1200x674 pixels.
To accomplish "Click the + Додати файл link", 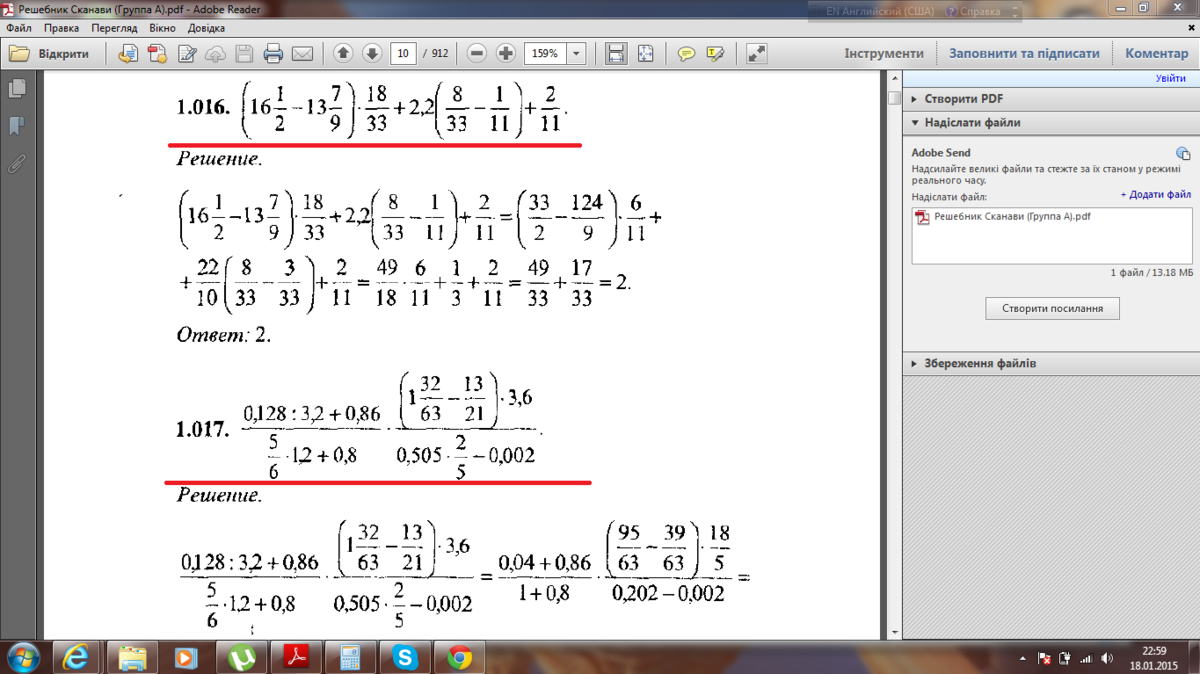I will click(x=1155, y=195).
